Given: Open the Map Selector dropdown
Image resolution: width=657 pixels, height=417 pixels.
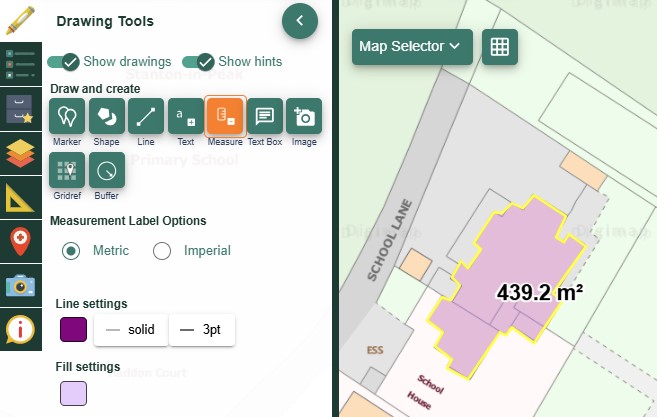Looking at the screenshot, I should pos(411,46).
